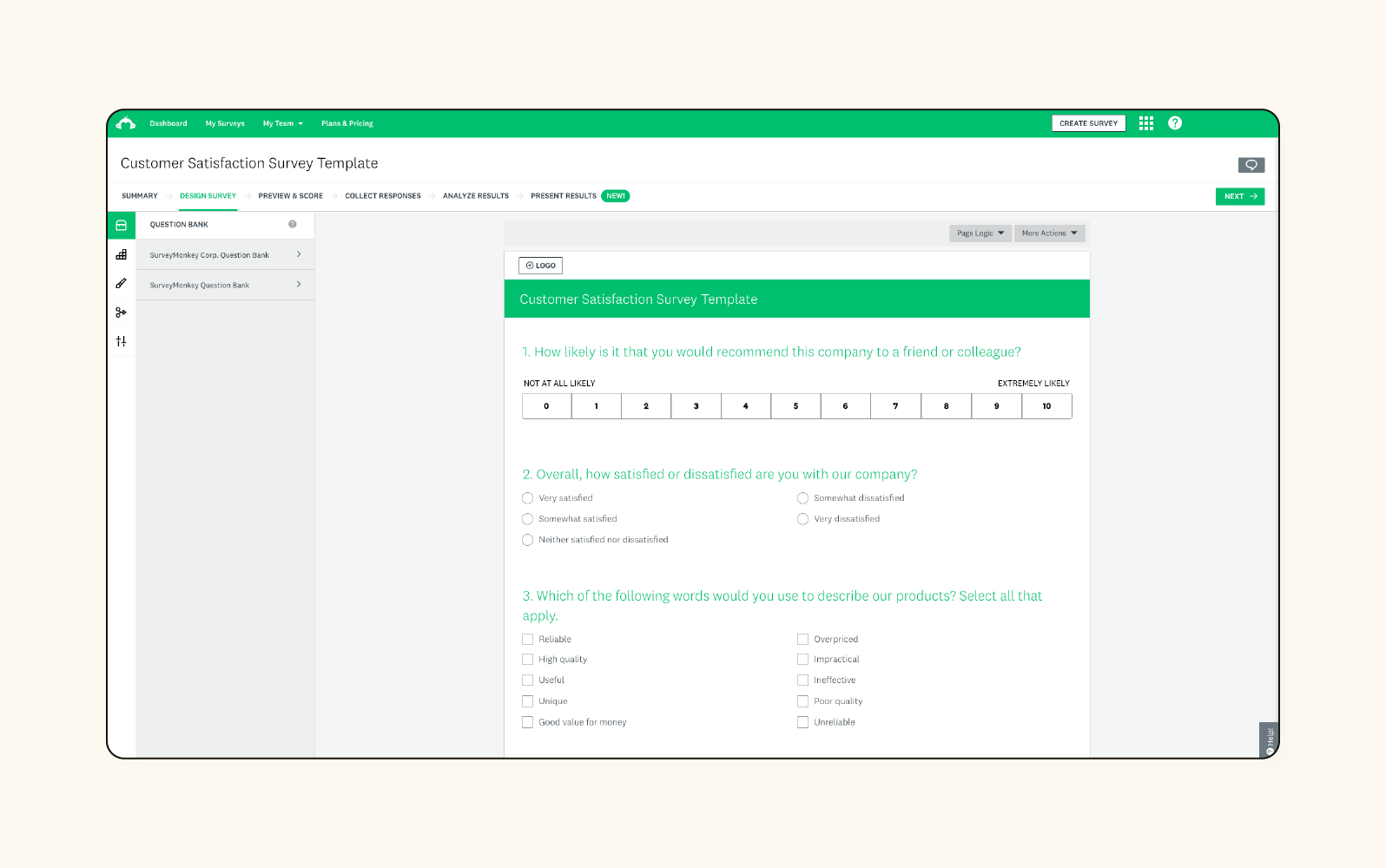Check the High quality checkbox

click(x=527, y=660)
